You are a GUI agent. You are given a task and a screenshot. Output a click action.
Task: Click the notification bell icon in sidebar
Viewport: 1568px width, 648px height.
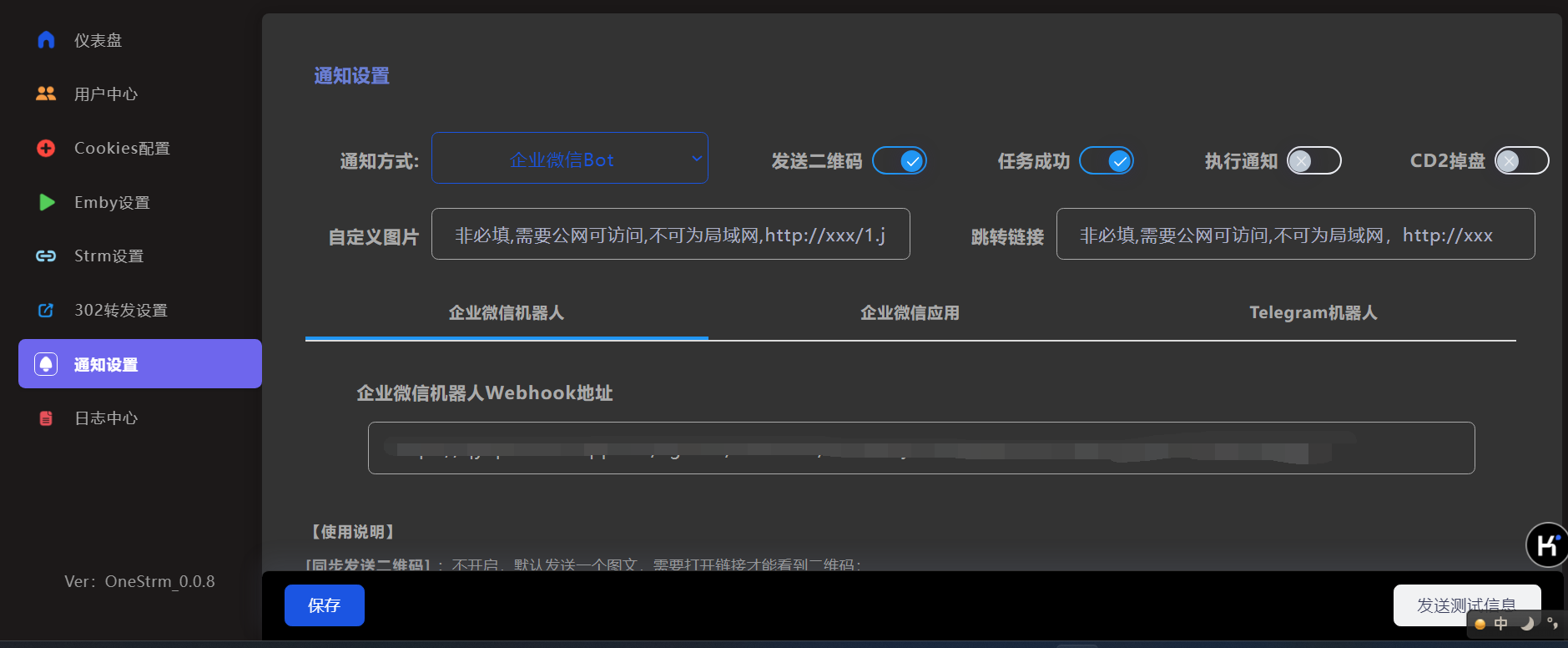[46, 364]
